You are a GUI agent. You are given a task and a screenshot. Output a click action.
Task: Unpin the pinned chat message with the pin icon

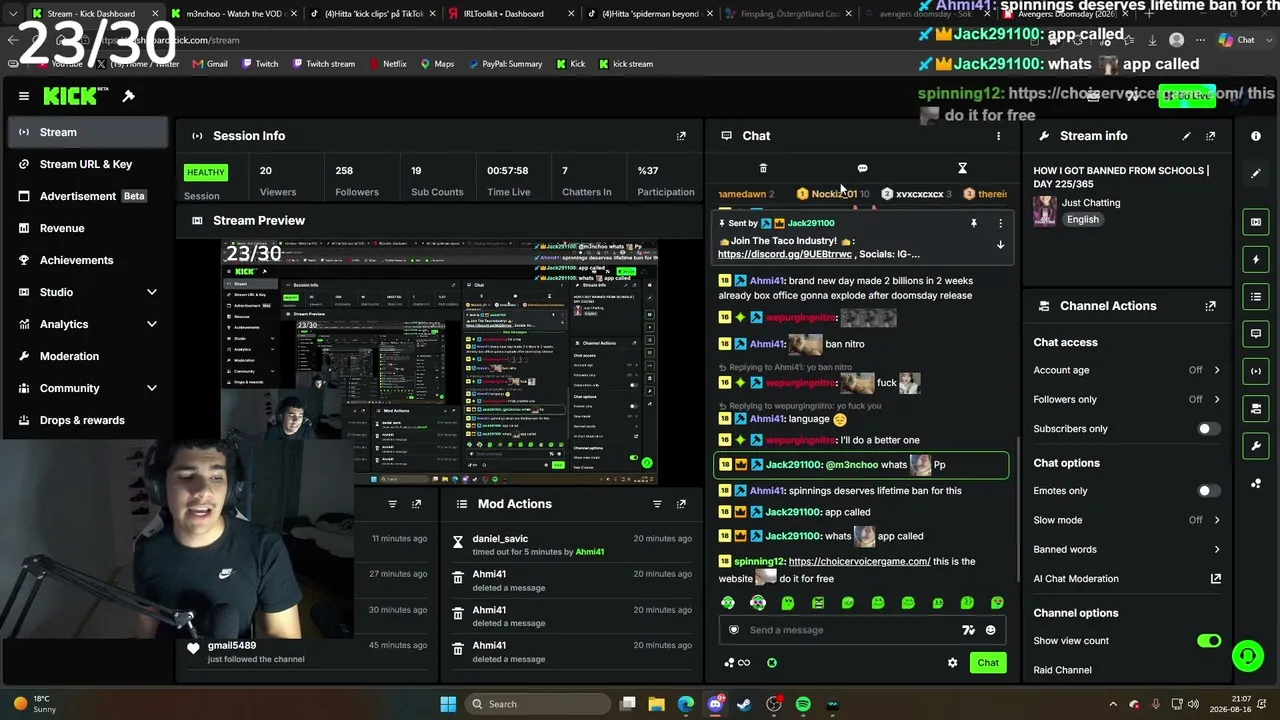tap(973, 223)
